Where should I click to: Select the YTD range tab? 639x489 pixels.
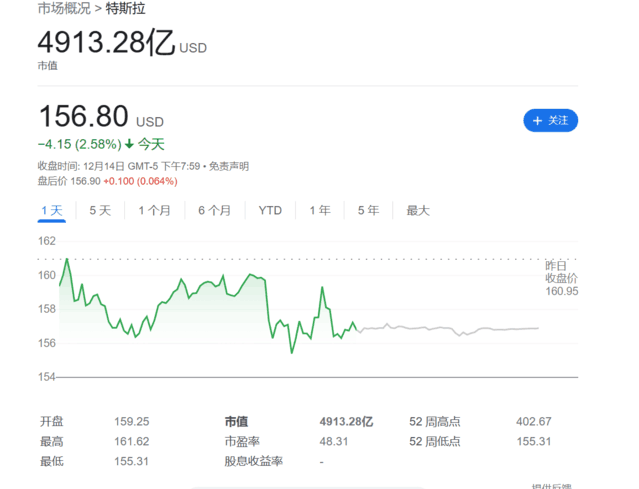(270, 211)
